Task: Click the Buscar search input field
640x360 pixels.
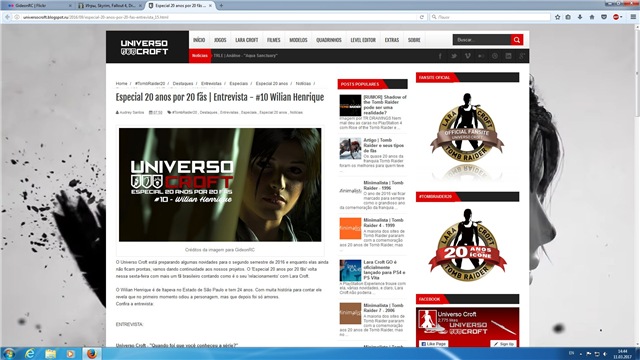Action: point(482,40)
